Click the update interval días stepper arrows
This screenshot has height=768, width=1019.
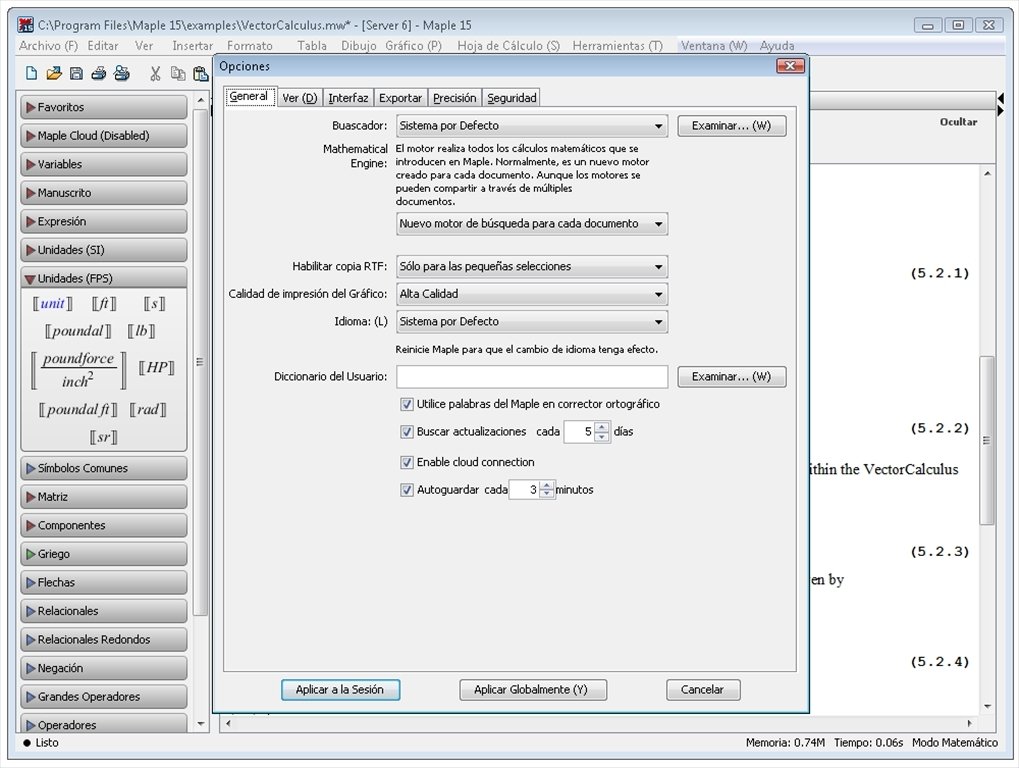(602, 431)
